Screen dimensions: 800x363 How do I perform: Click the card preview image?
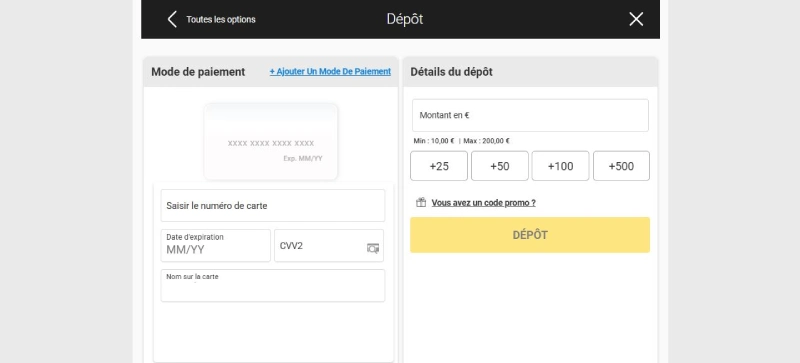pyautogui.click(x=271, y=142)
